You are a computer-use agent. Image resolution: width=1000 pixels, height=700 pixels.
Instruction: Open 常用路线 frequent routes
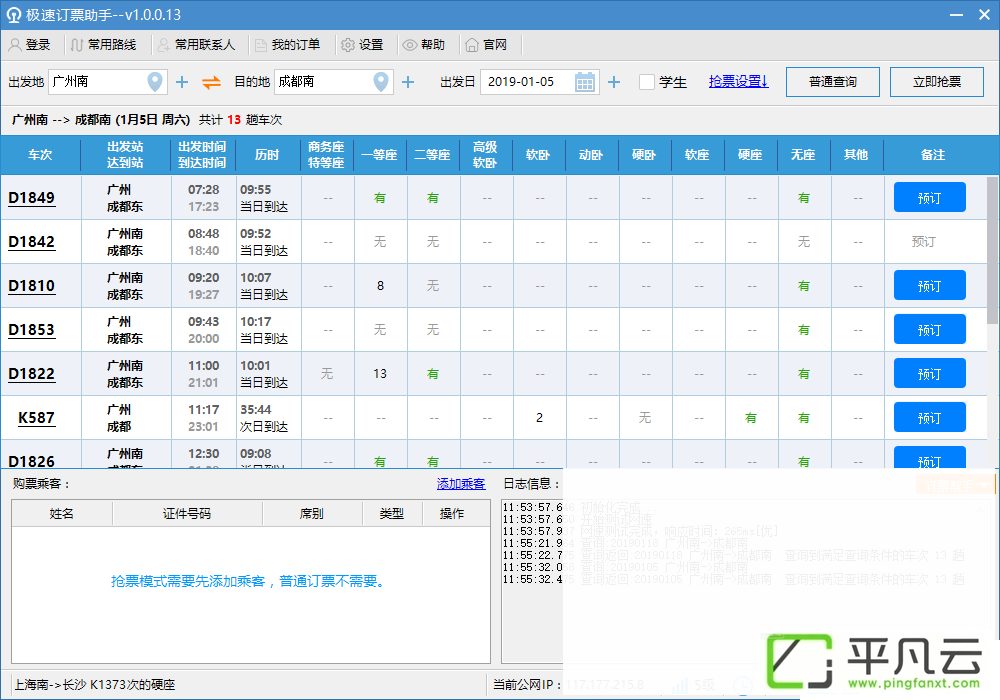tap(103, 45)
